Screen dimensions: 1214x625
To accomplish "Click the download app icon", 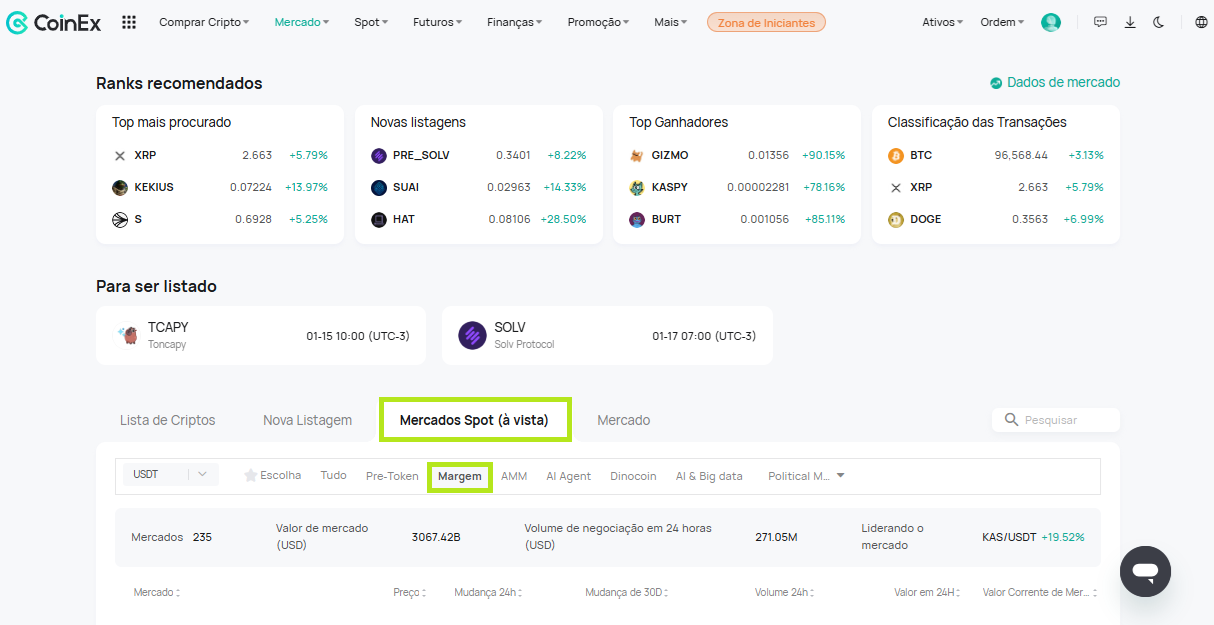I will [x=1130, y=22].
